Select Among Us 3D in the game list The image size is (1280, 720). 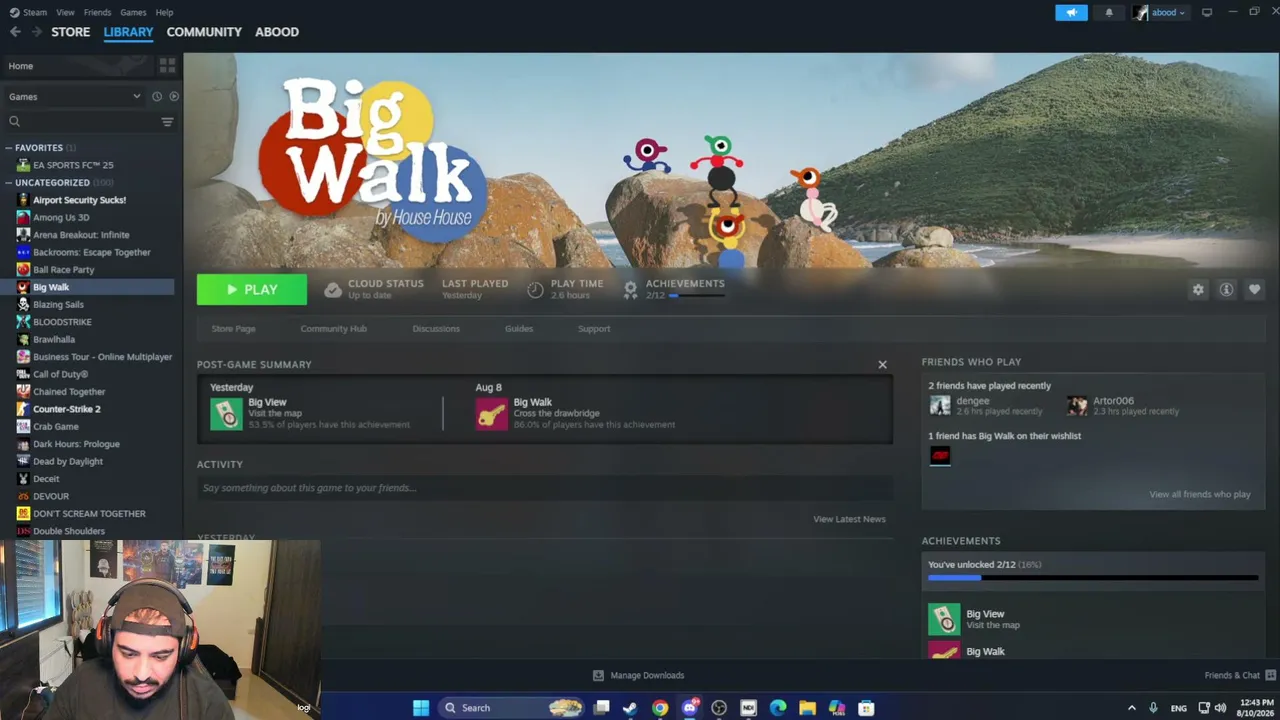coord(61,217)
